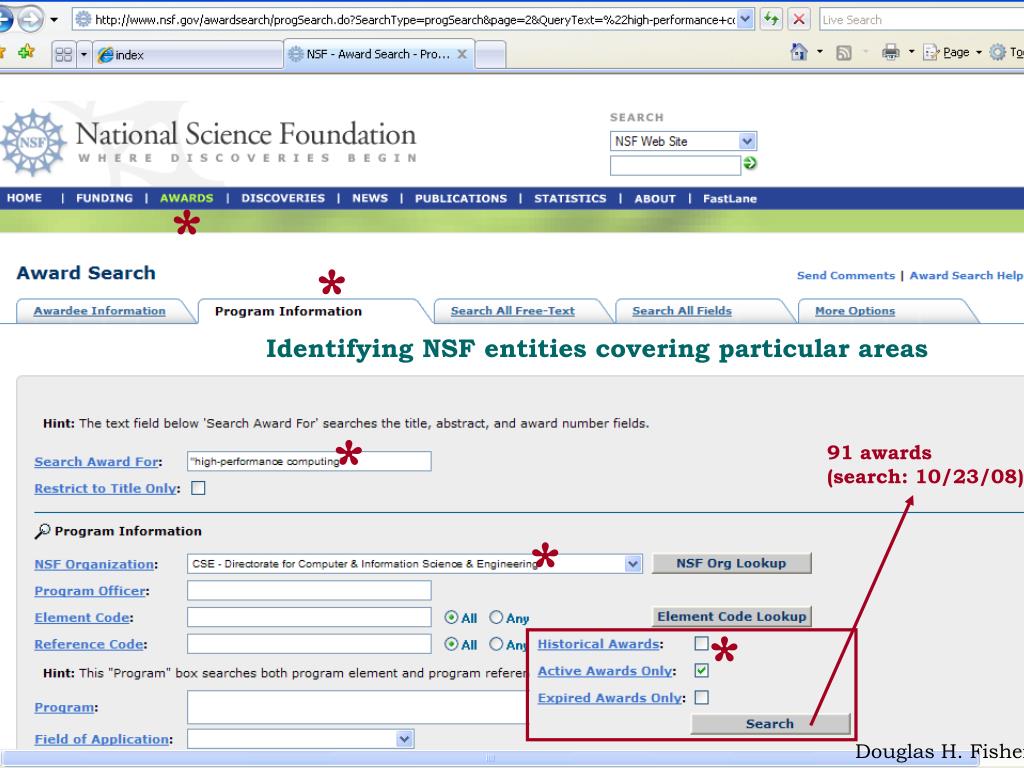Click the Tools gear icon
The width and height of the screenshot is (1024, 768).
pyautogui.click(x=997, y=52)
